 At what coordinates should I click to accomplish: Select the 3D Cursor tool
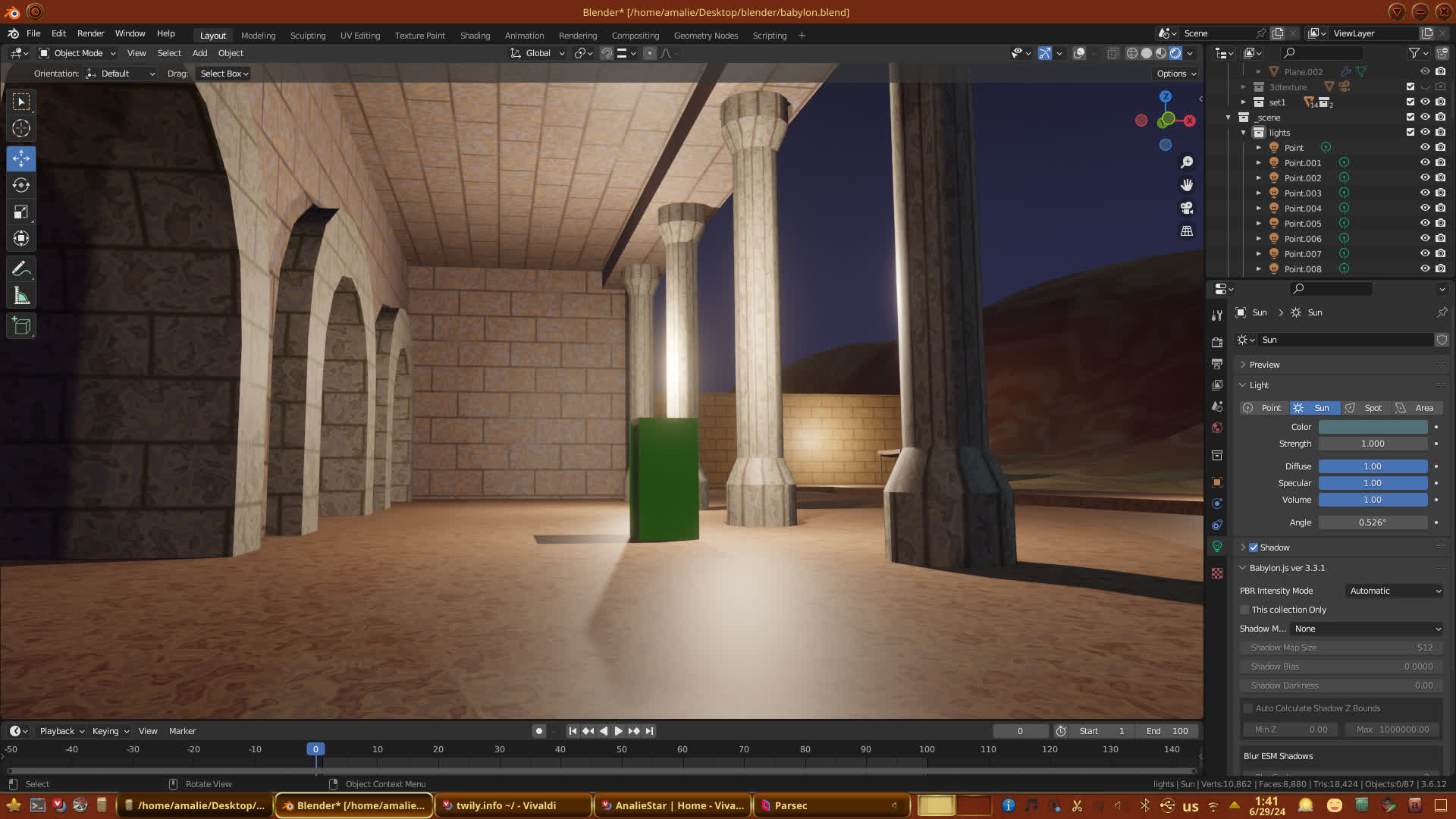click(x=21, y=128)
